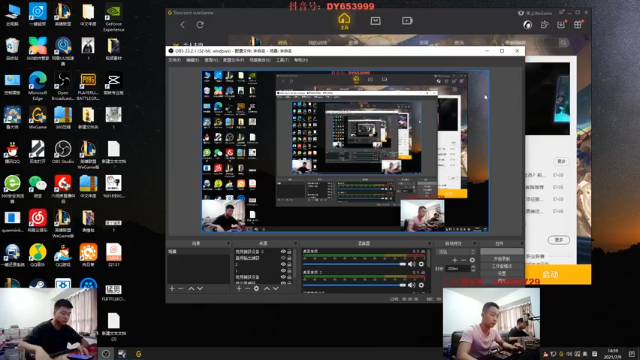Lock the '音频输出捕获' source

[x=289, y=258]
